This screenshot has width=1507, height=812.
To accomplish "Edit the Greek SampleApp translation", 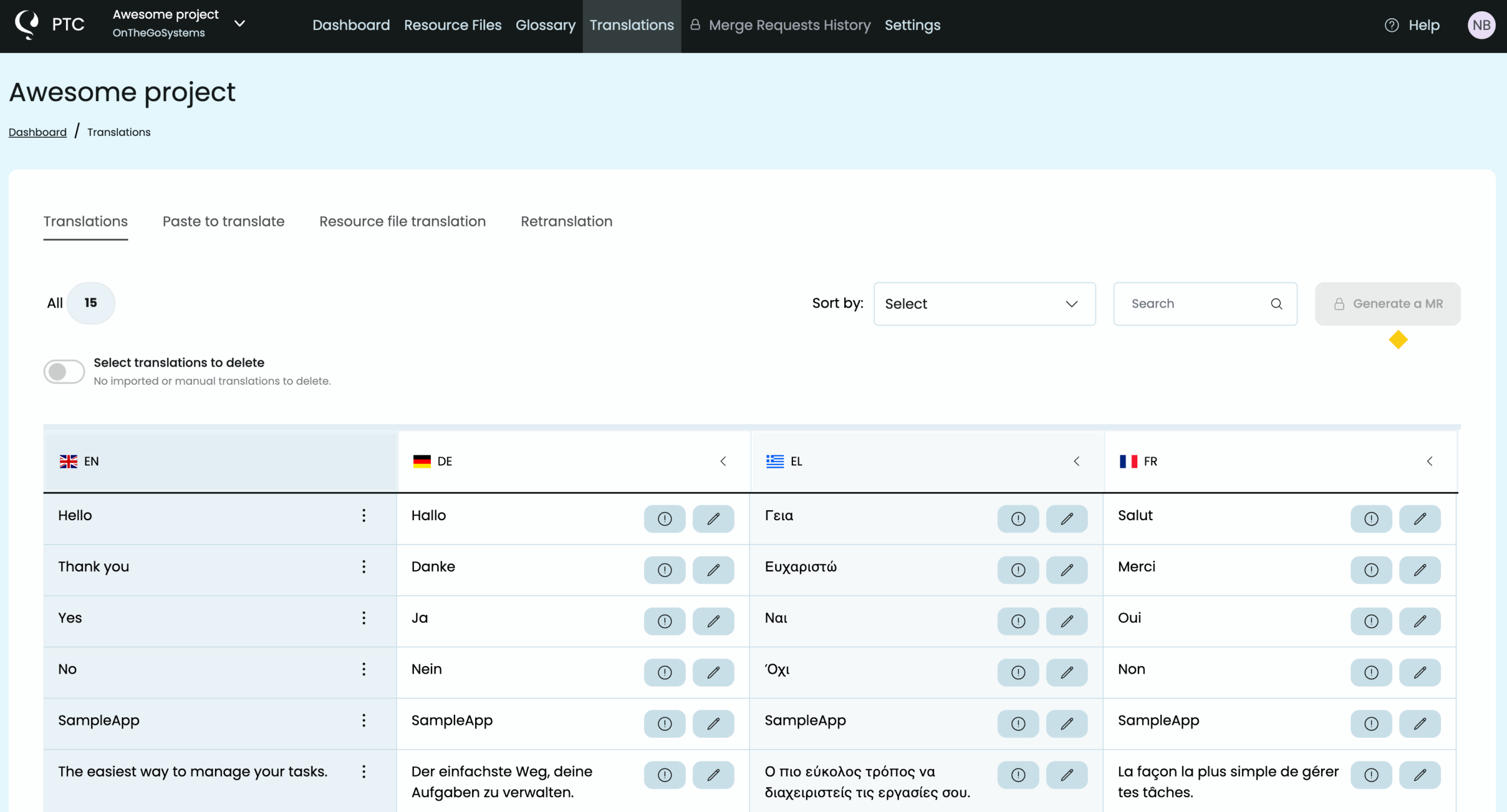I will pos(1067,723).
